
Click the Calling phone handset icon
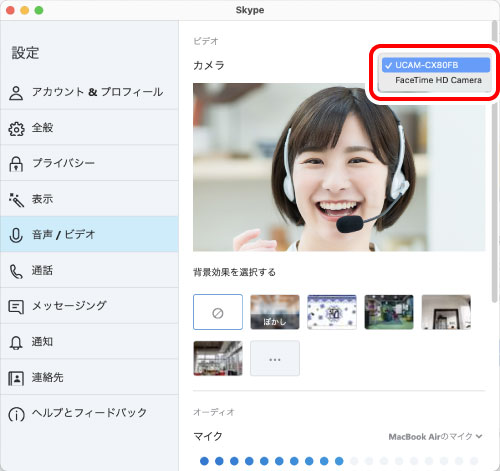16,271
